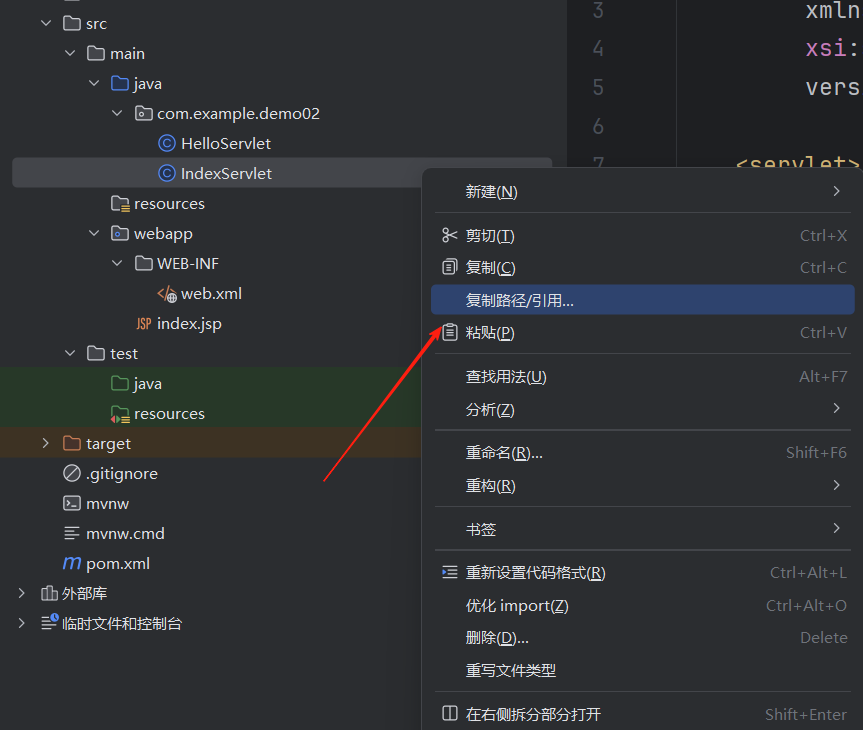This screenshot has height=730, width=863.
Task: Click the orange target folder icon
Action: point(72,444)
